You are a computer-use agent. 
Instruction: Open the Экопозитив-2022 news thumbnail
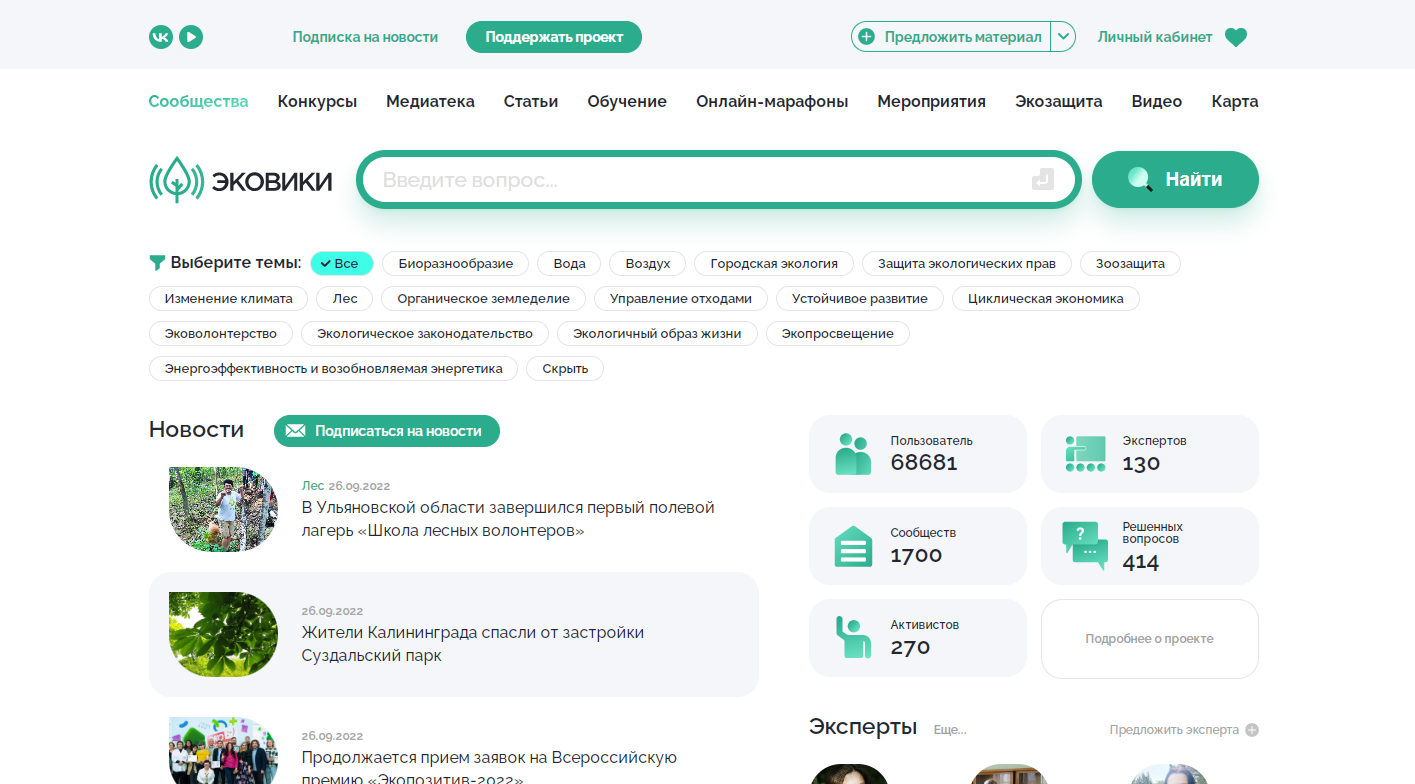click(x=223, y=750)
